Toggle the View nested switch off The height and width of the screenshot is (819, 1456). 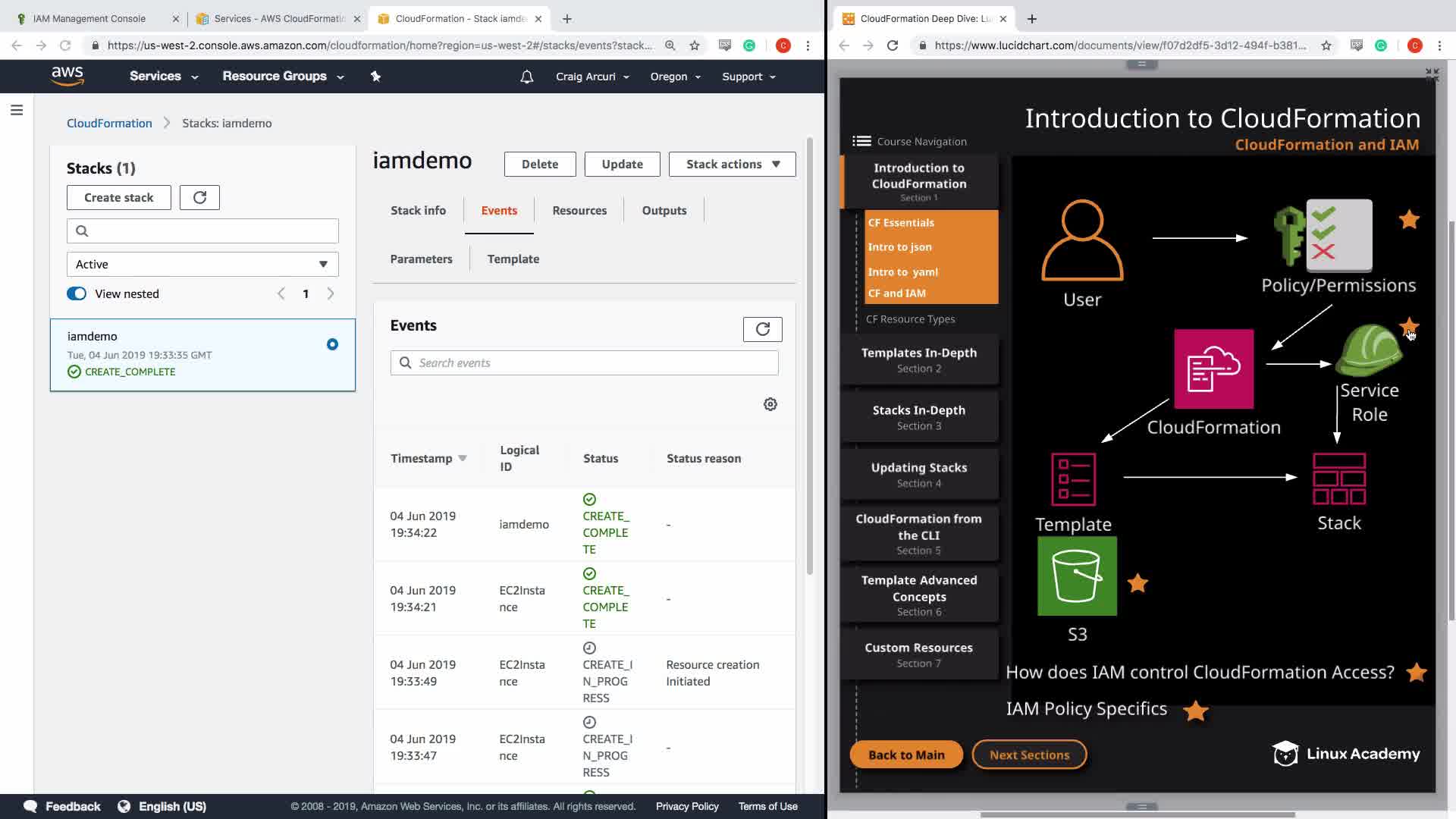pyautogui.click(x=77, y=294)
